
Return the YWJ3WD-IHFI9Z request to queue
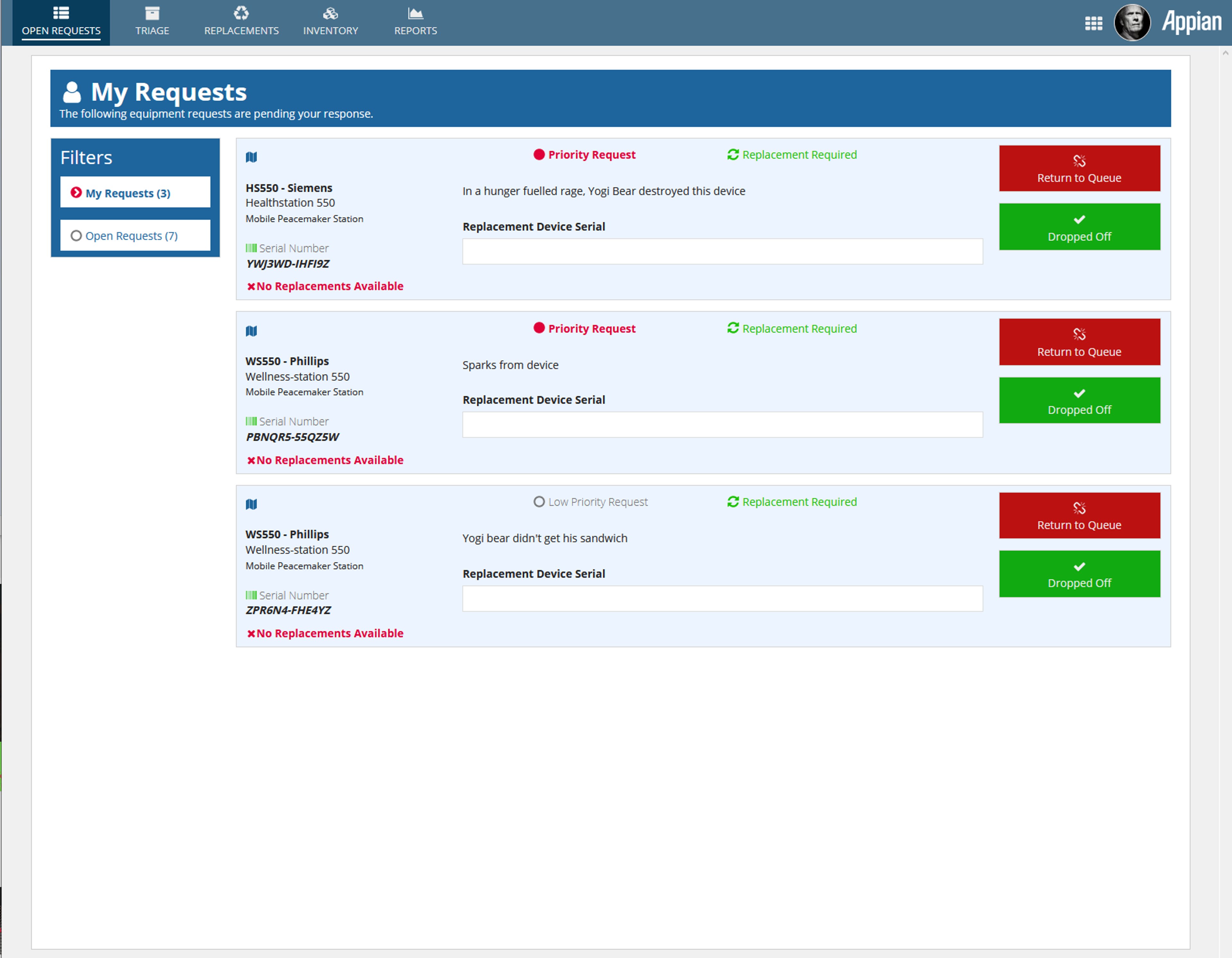click(x=1079, y=168)
